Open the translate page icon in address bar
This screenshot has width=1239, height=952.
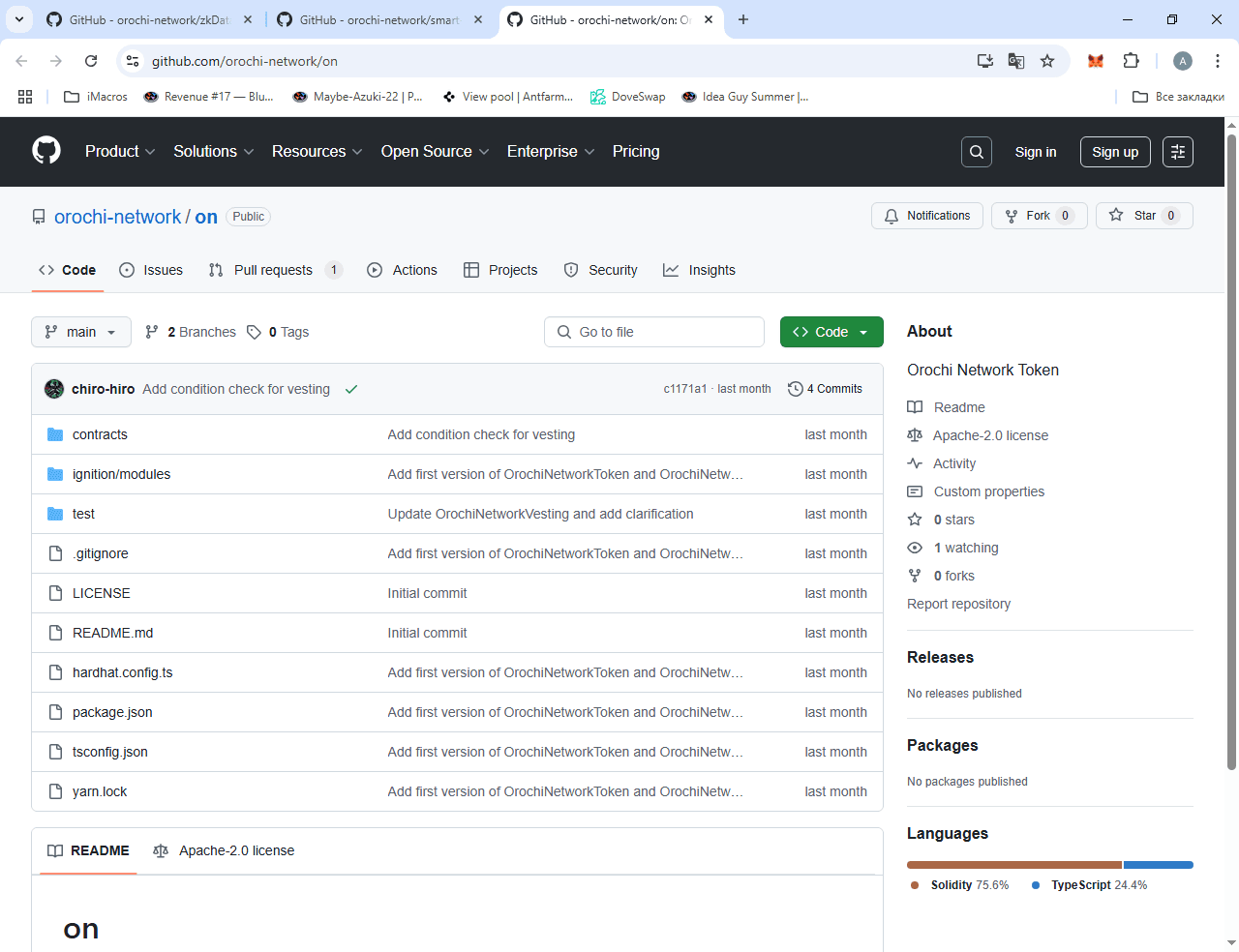pos(1016,61)
